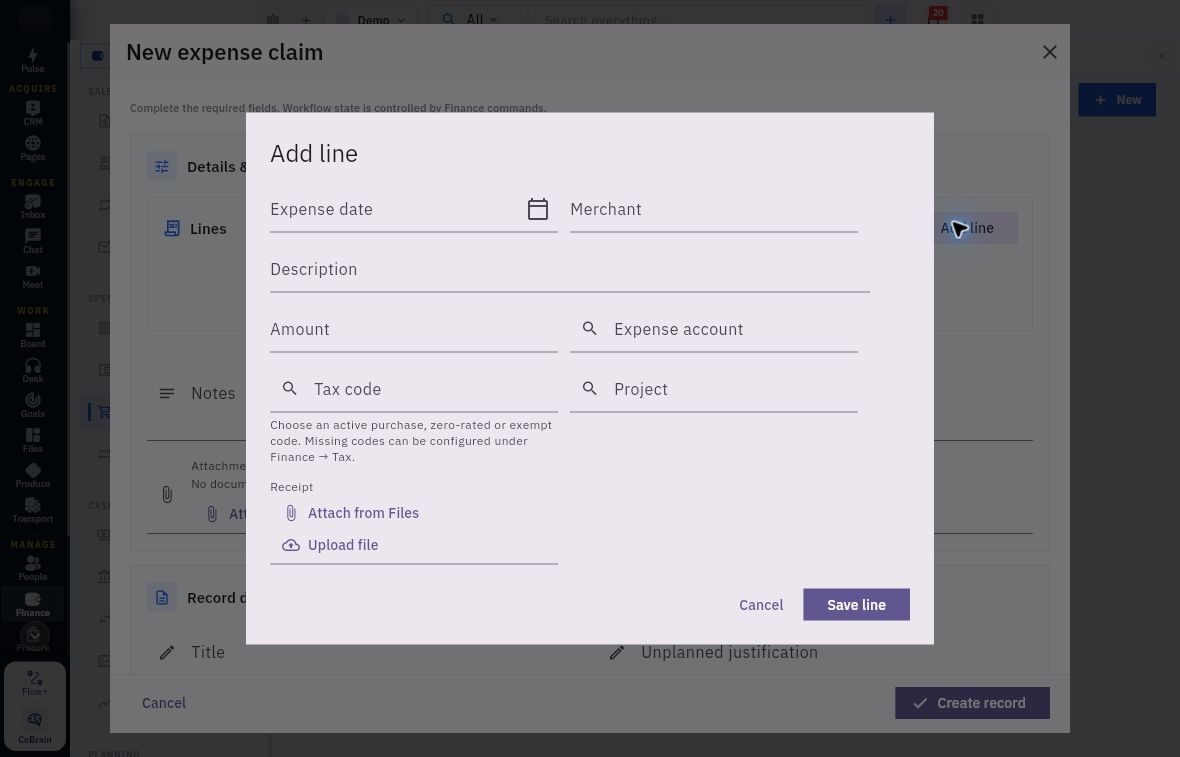Image resolution: width=1180 pixels, height=757 pixels.
Task: Save the expense line
Action: (x=856, y=605)
